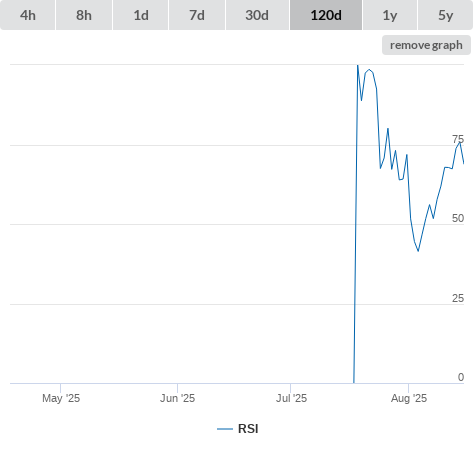
Task: Select the 4h time range tab
Action: click(28, 15)
